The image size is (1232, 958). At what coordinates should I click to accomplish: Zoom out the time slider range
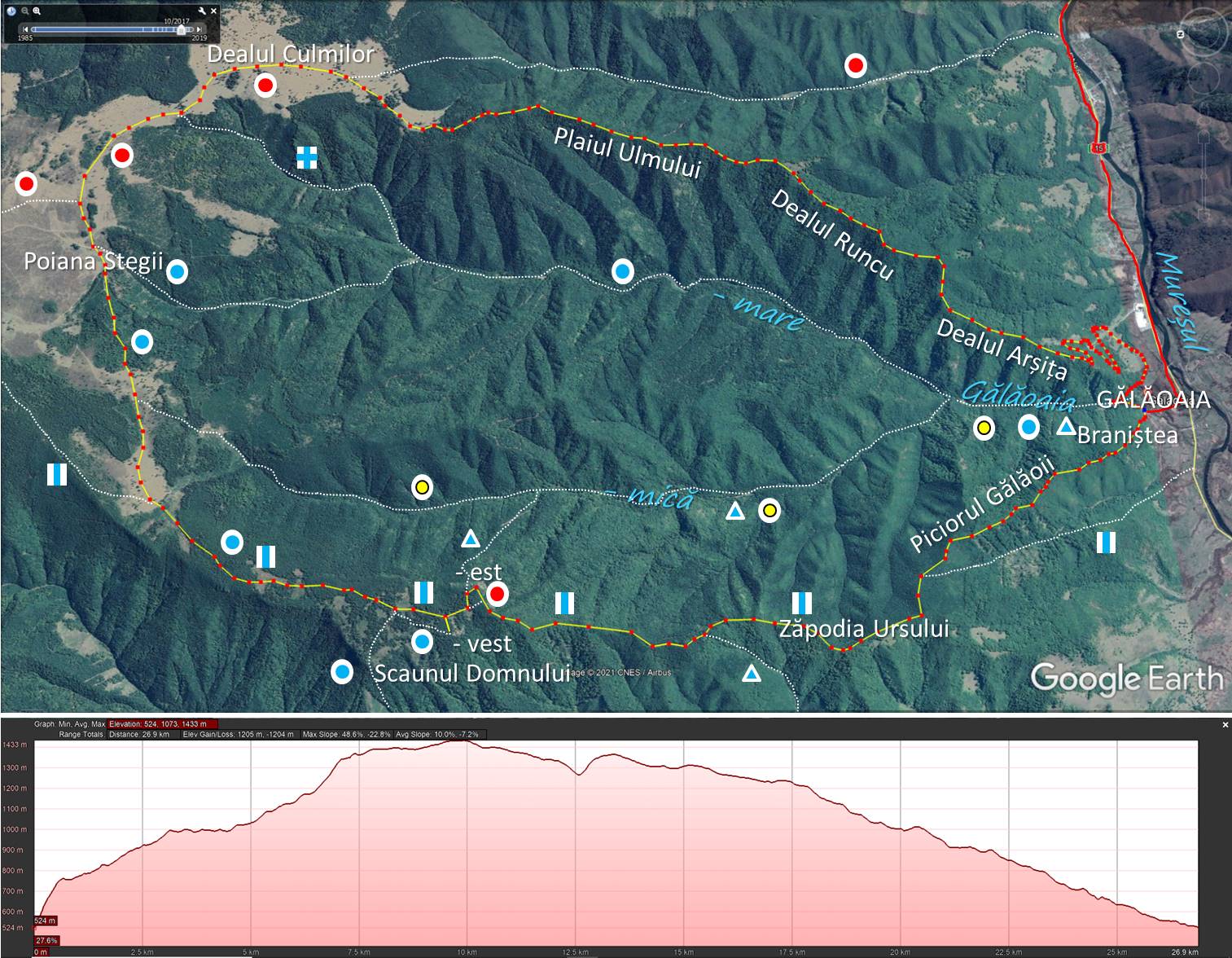pos(25,11)
